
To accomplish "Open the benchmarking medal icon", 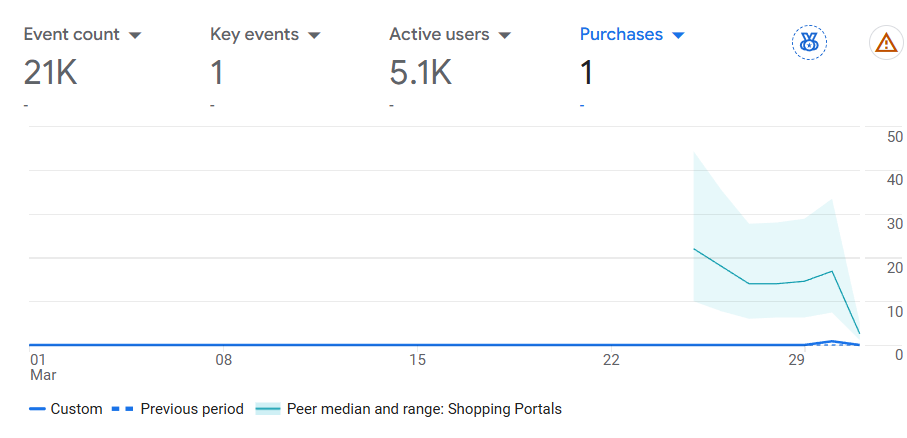I will click(x=809, y=42).
